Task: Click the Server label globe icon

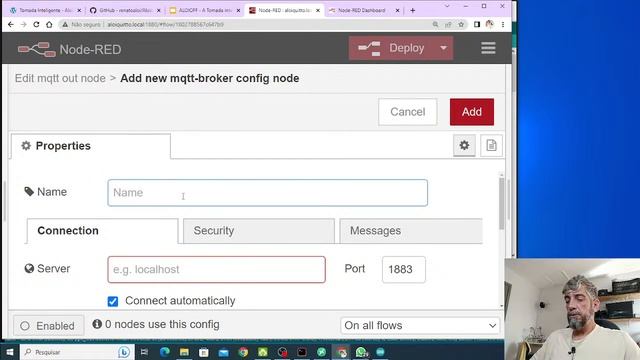Action: pyautogui.click(x=29, y=269)
